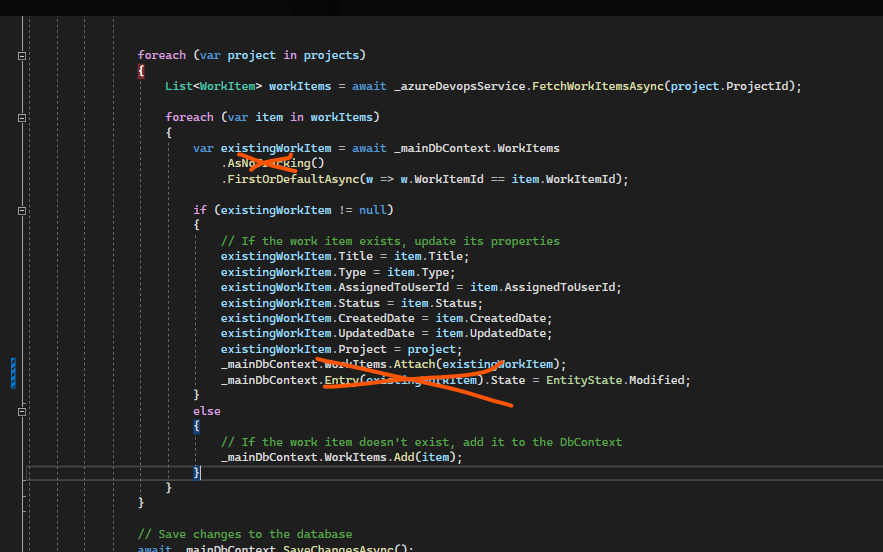Click 'var existingWorkItem' declaration
The image size is (883, 552).
[262, 148]
